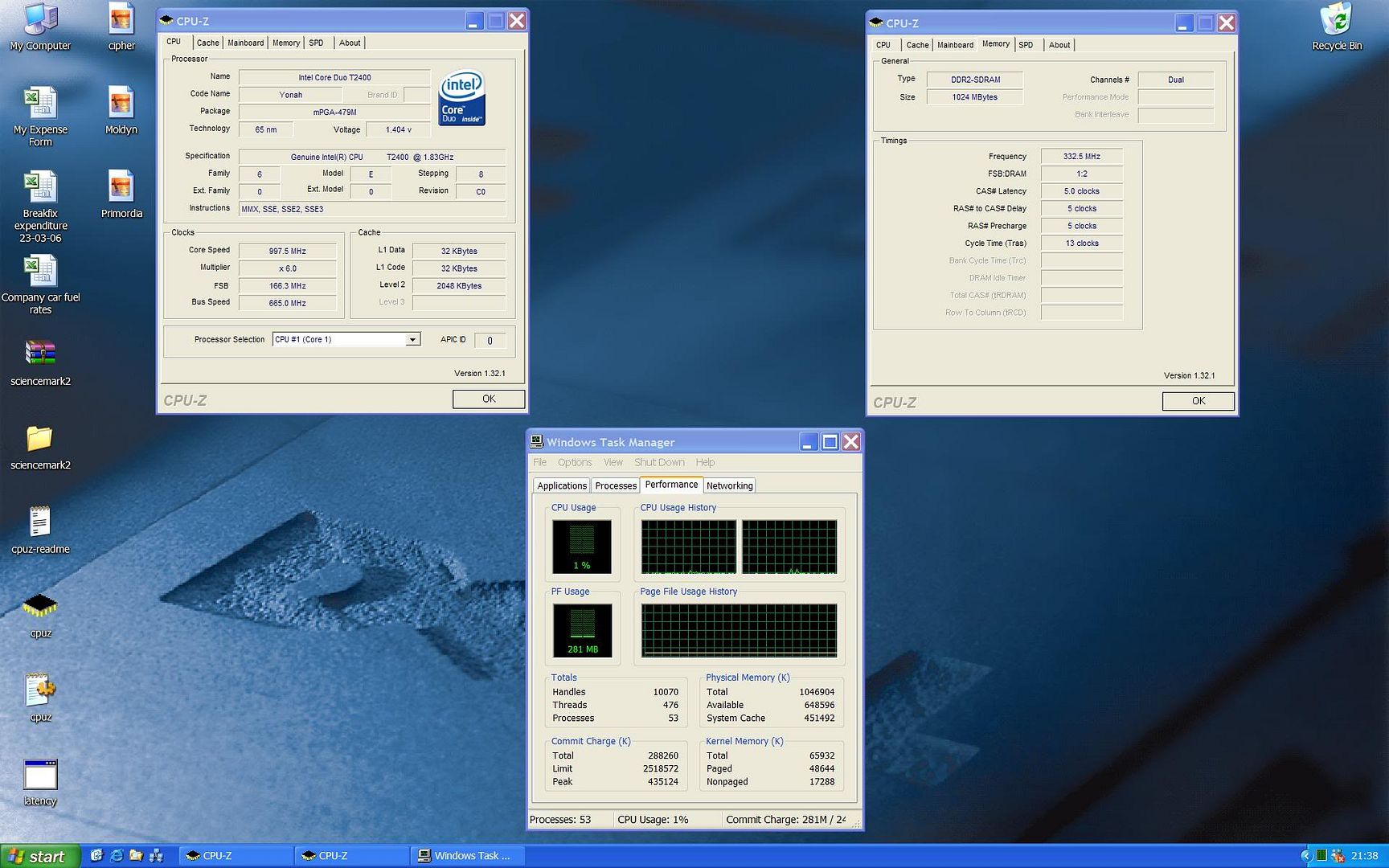Open SPD tab in right CPU-Z window

point(1026,45)
